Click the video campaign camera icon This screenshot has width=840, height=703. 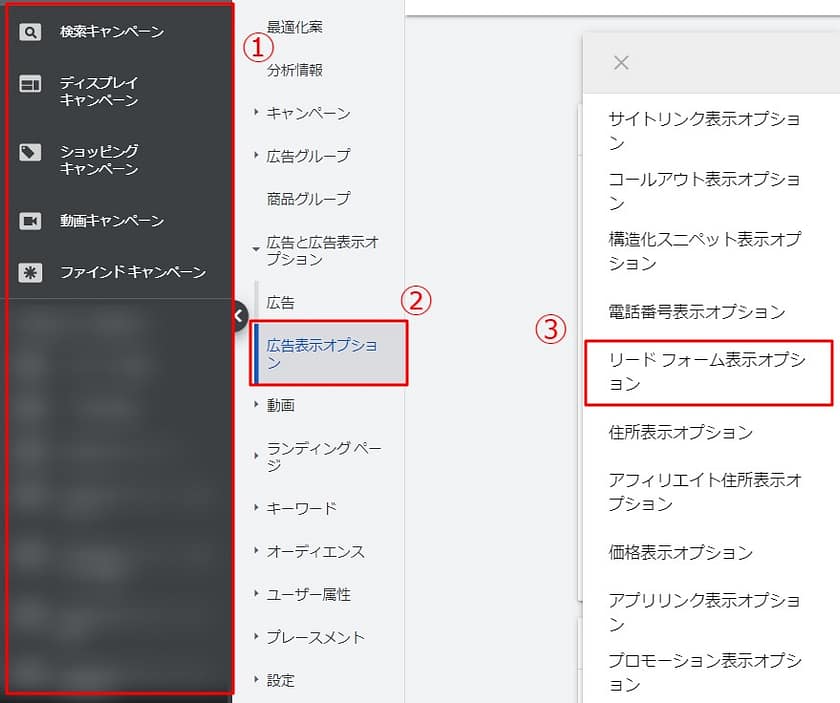[31, 221]
